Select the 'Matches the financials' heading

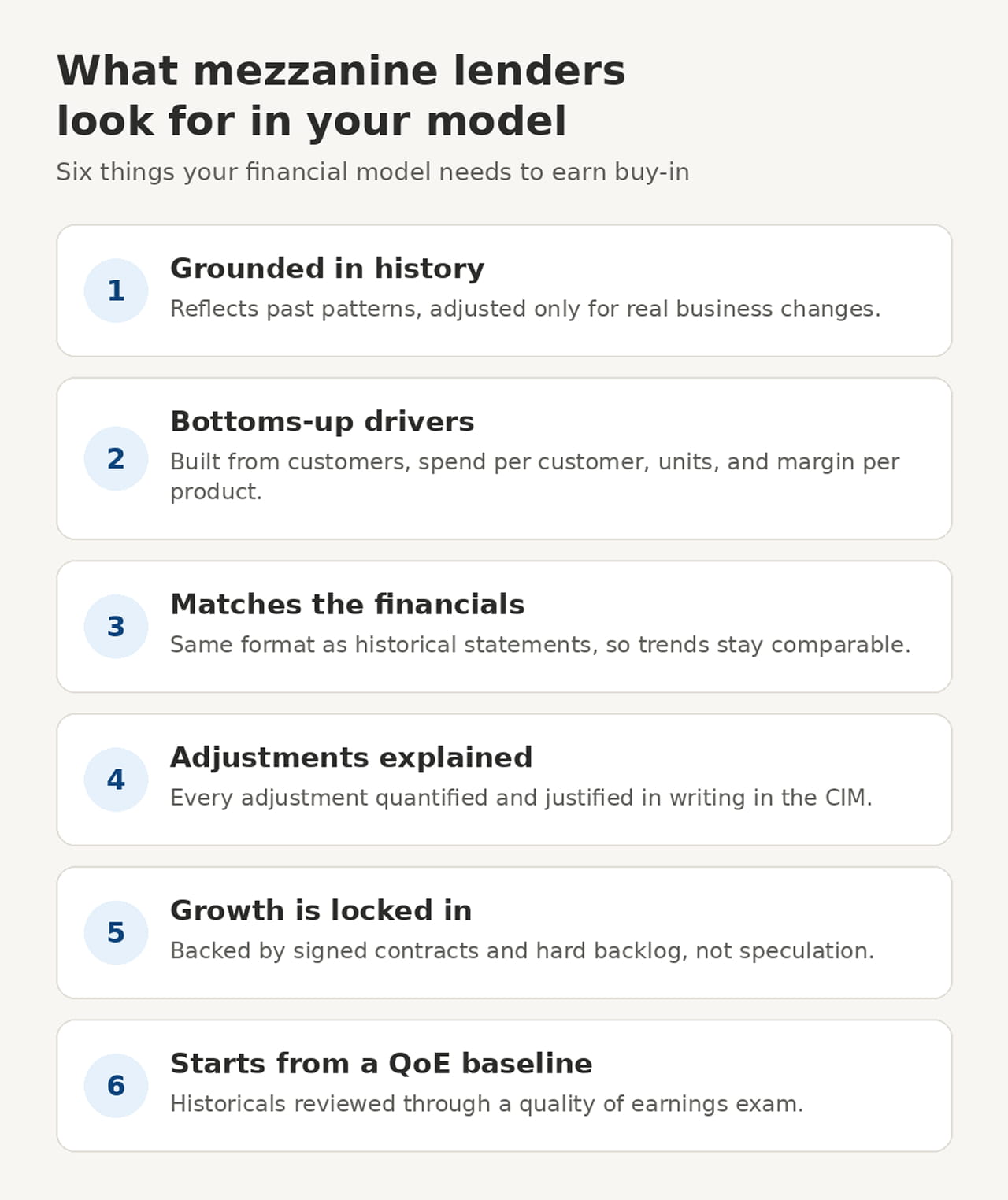tap(347, 605)
